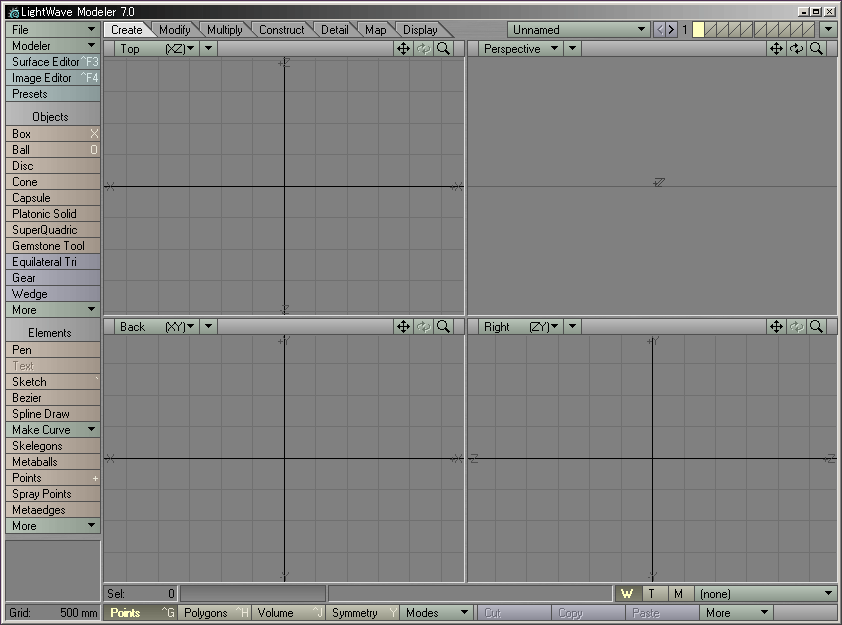Select the first layer bank swatch

click(x=697, y=30)
